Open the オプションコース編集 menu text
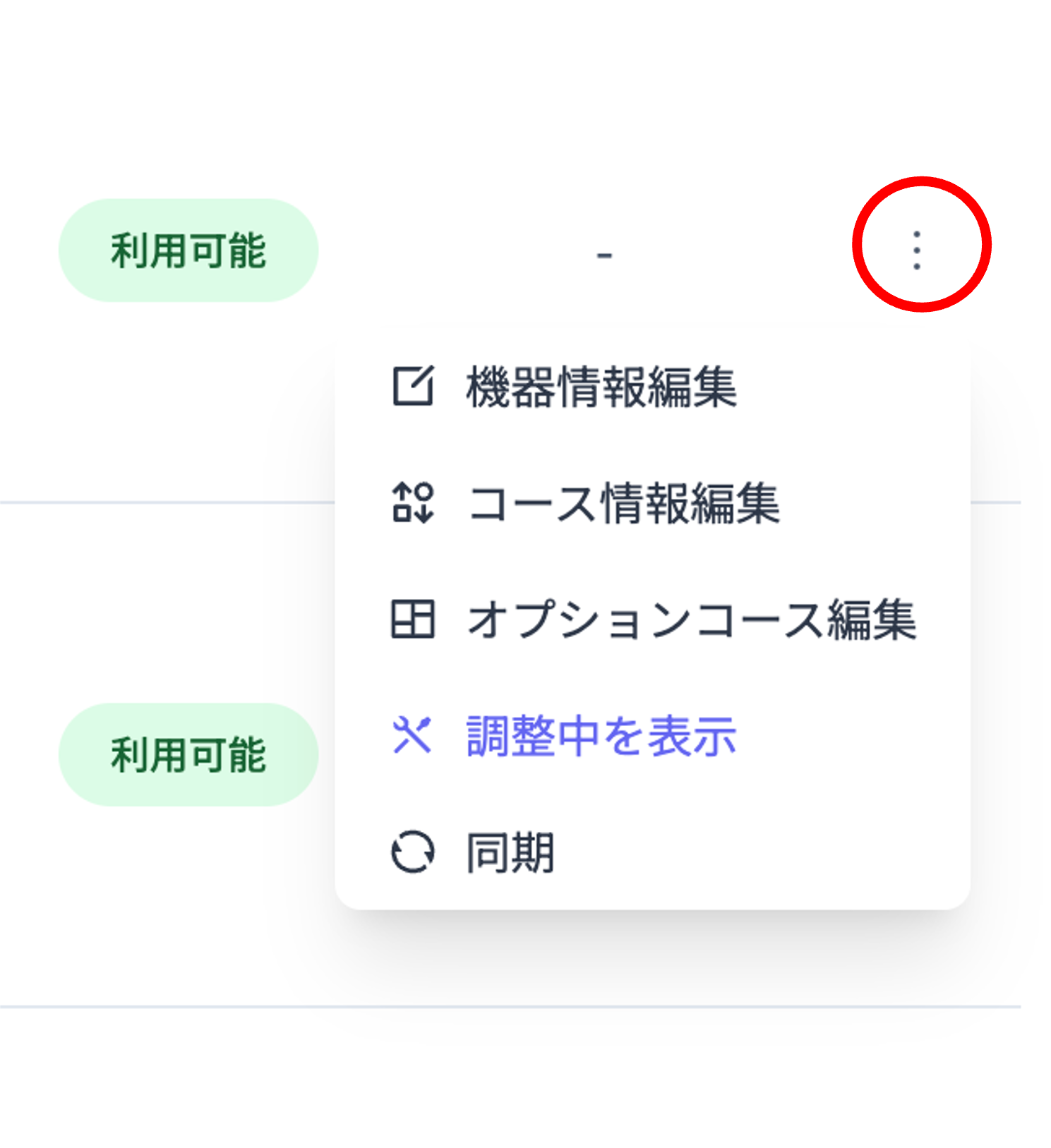Viewport: 1051px width, 1148px height. click(692, 620)
